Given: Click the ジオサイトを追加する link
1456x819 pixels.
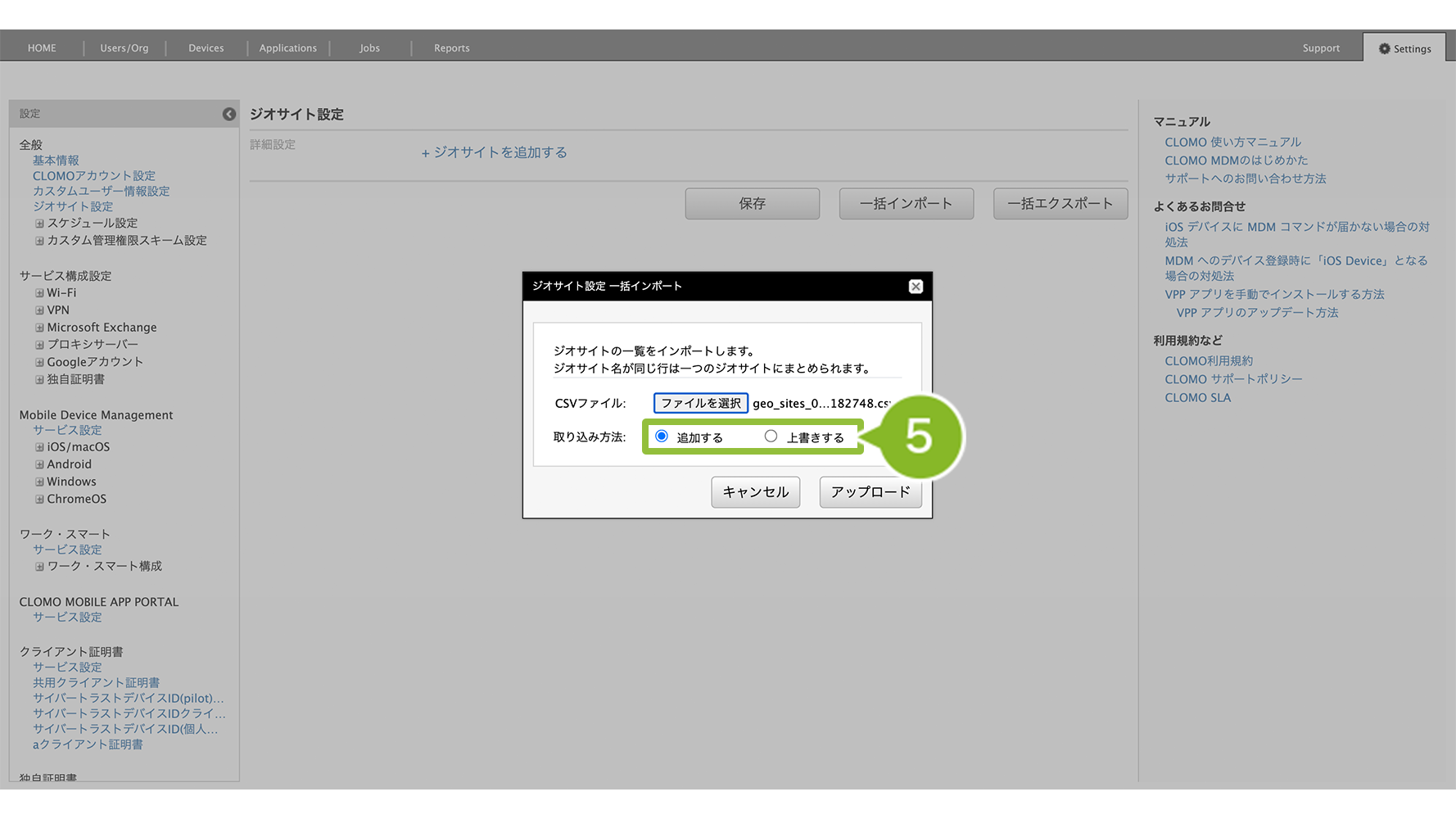Looking at the screenshot, I should (x=494, y=152).
